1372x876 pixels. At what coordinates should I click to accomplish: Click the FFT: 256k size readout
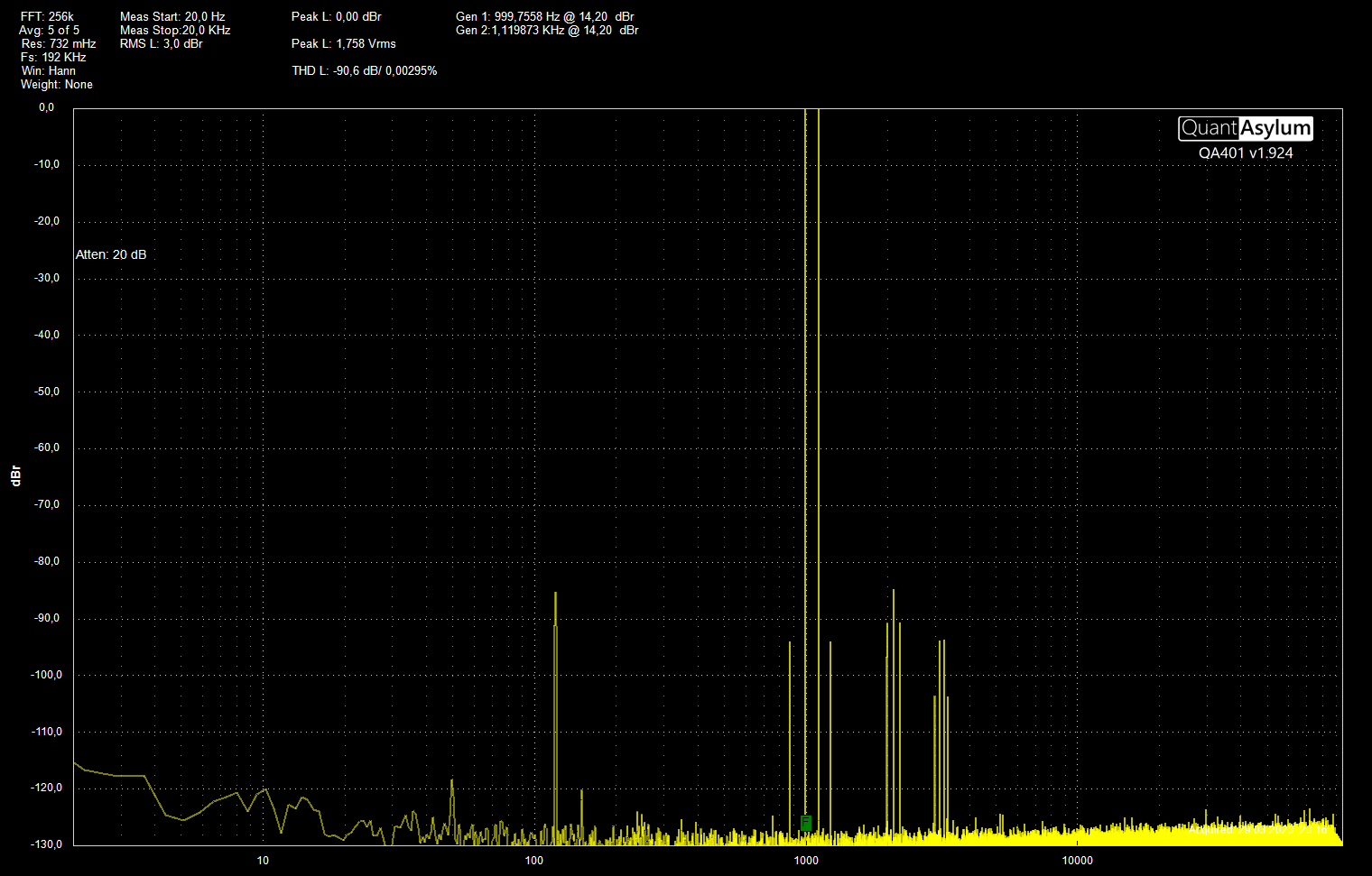[x=47, y=16]
